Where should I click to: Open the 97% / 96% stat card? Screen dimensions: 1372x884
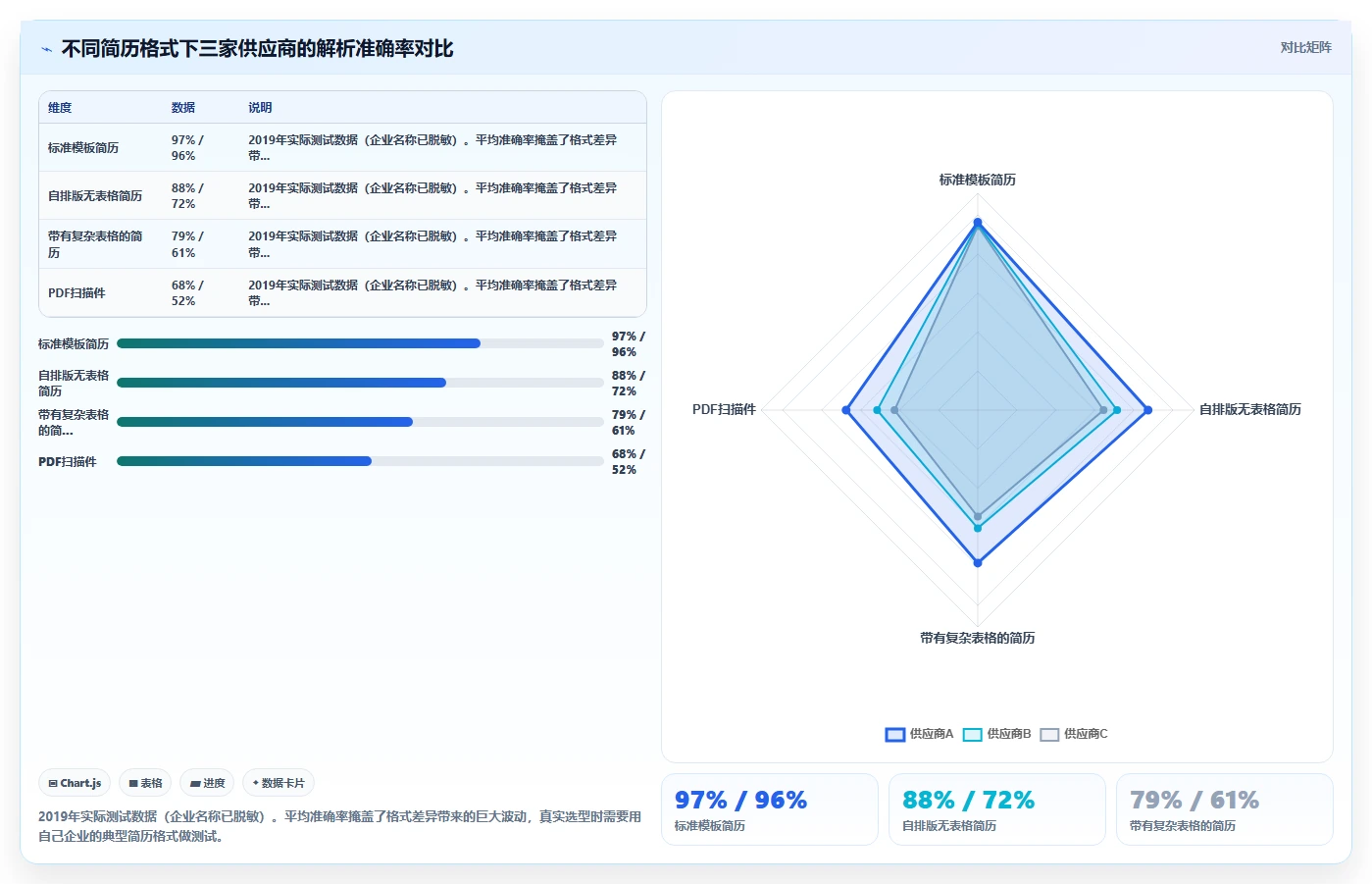[x=770, y=809]
